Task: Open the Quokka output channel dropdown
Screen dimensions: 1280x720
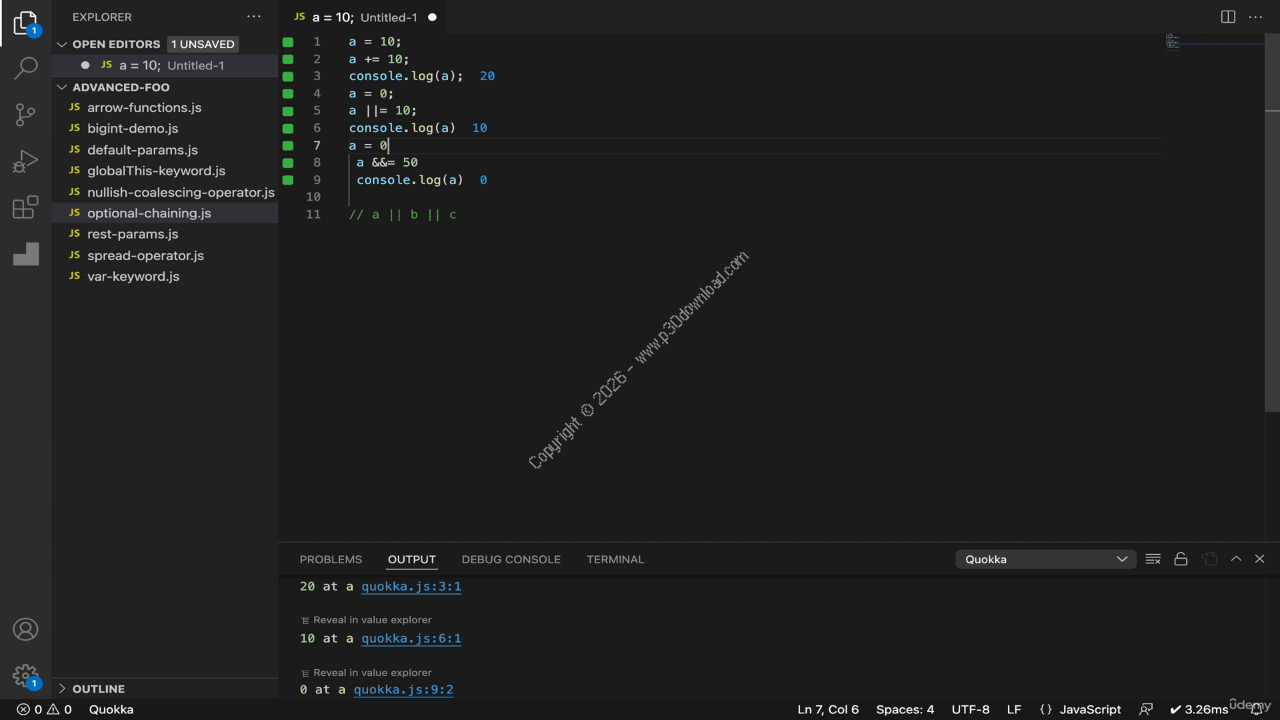Action: tap(1045, 559)
